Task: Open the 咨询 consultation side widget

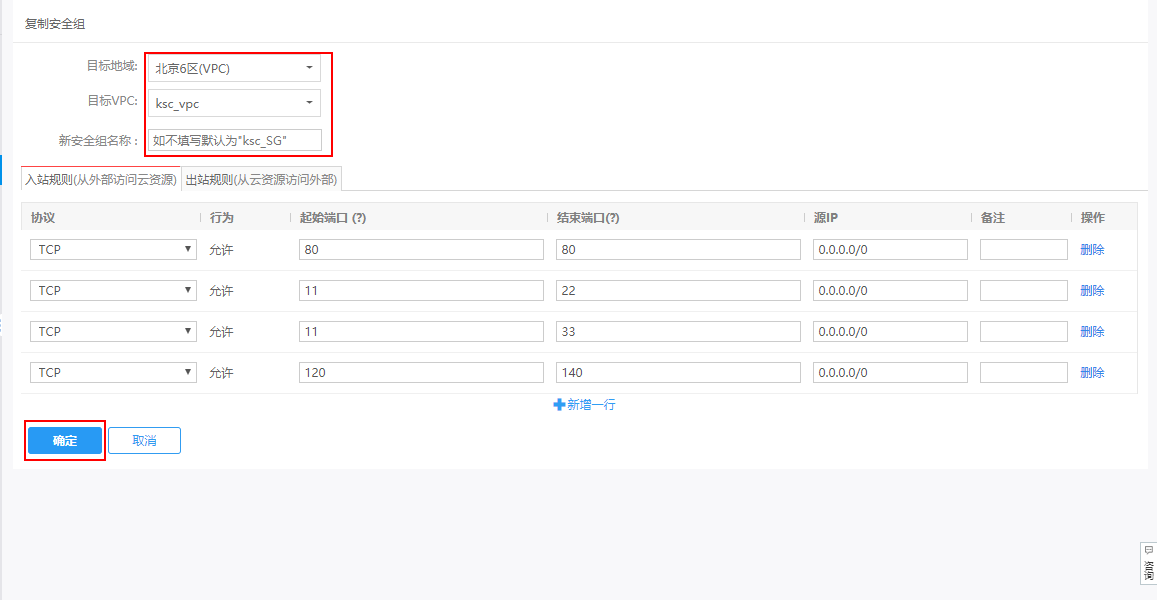Action: tap(1148, 564)
